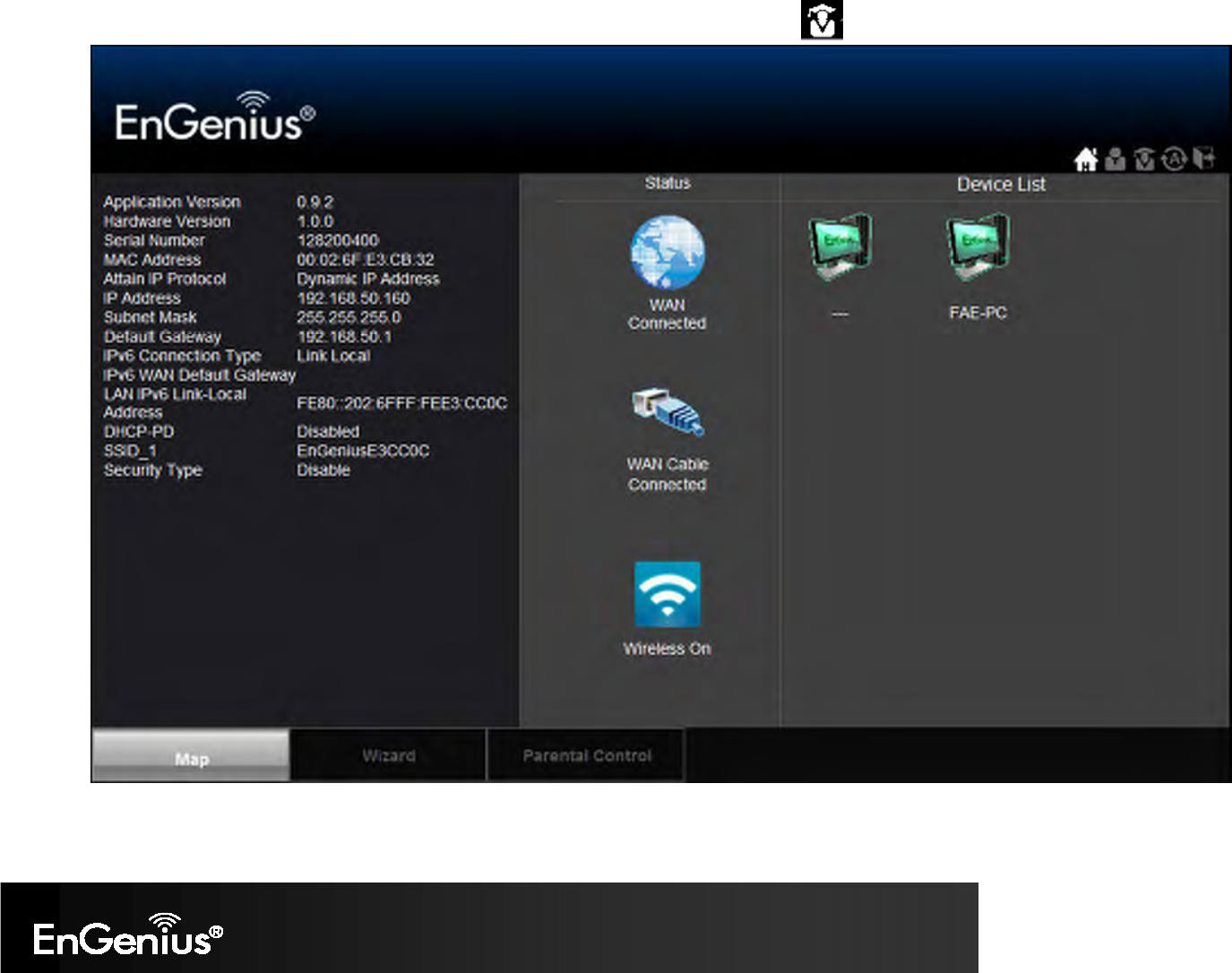Click the 'IPv6 WAN Default Gateway' label
This screenshot has width=1232, height=973.
199,375
